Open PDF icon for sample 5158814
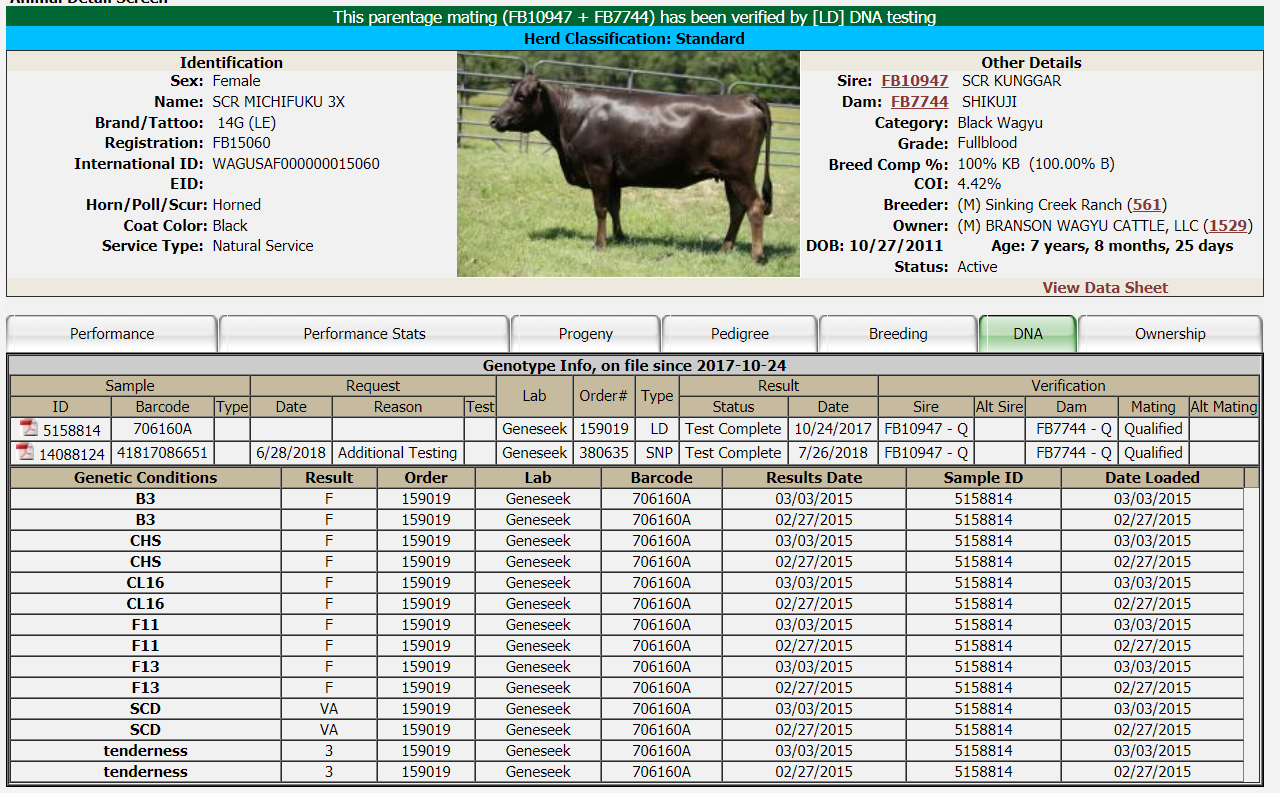Image resolution: width=1280 pixels, height=793 pixels. (x=28, y=428)
